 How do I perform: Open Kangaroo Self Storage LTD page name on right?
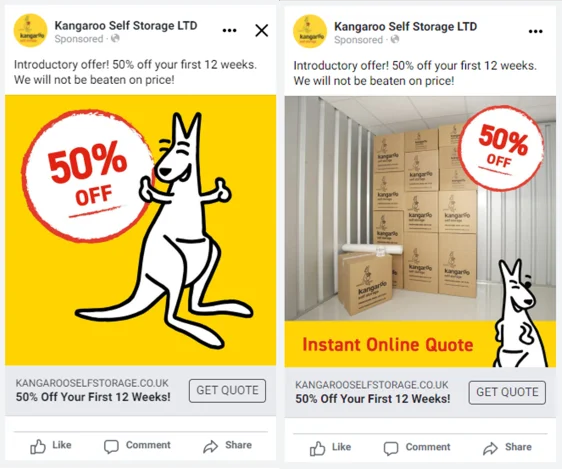(405, 27)
